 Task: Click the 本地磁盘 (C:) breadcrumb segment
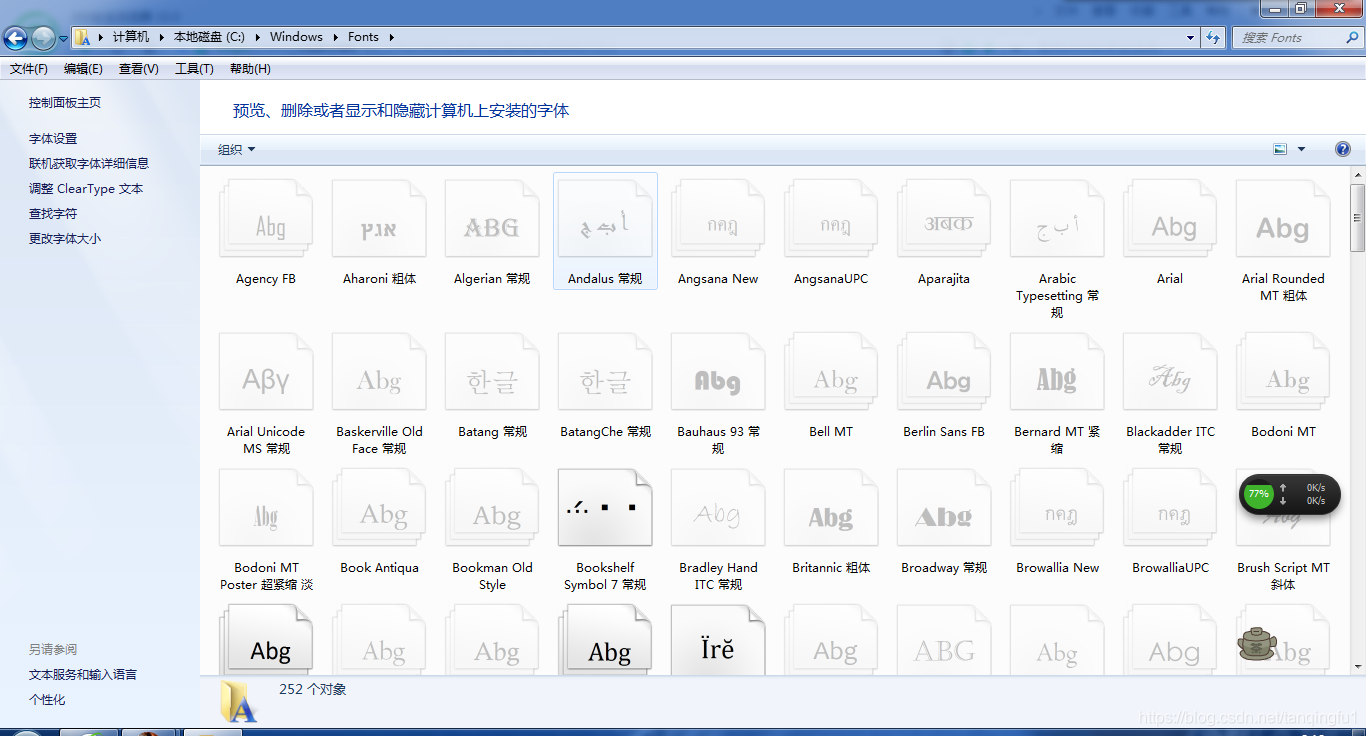209,37
